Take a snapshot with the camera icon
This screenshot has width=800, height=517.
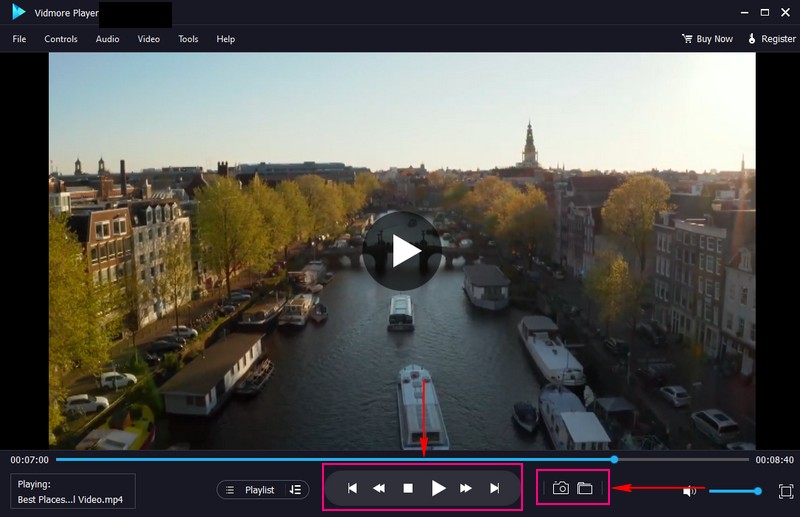tap(561, 489)
